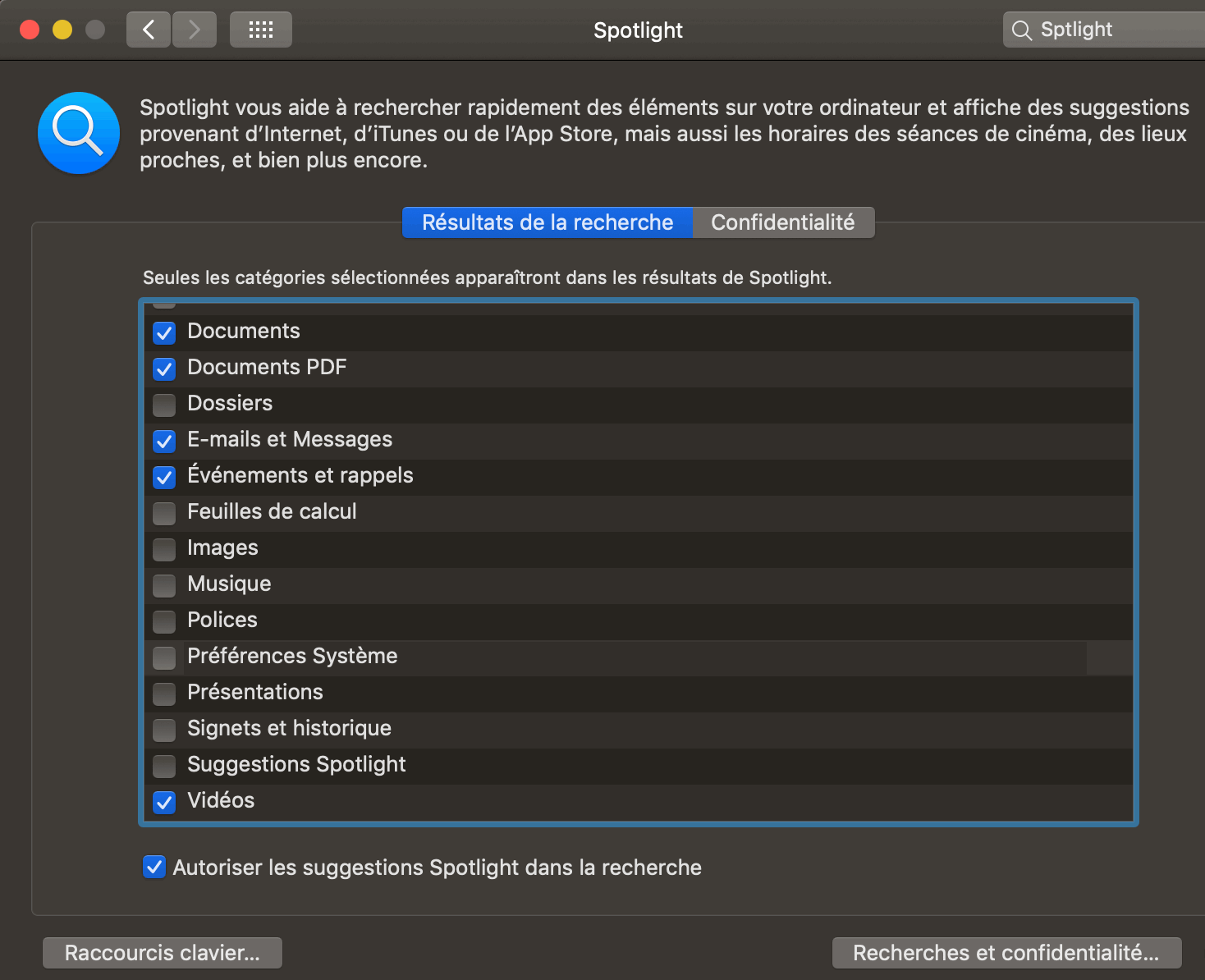Open Raccourcis clavier settings

[163, 953]
